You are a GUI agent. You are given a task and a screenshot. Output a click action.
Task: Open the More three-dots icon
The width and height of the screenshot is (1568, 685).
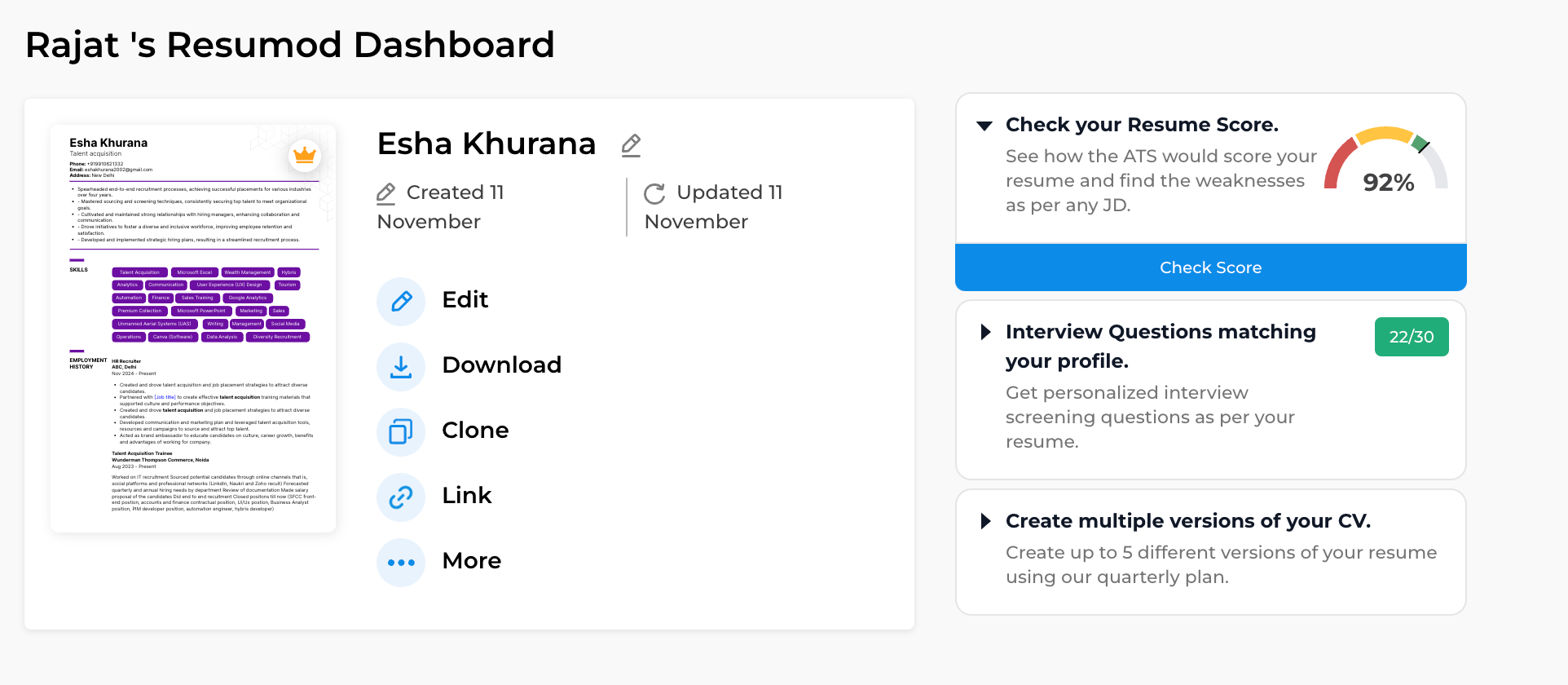401,563
